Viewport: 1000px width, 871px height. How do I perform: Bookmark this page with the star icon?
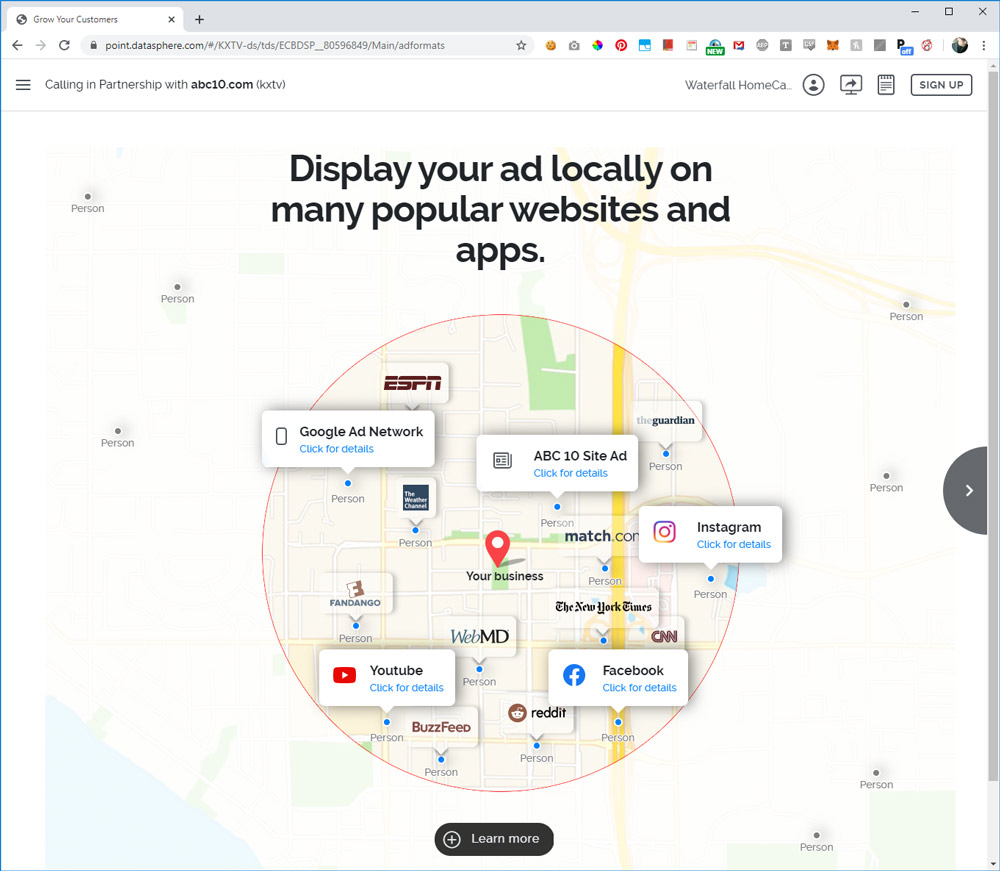tap(521, 45)
